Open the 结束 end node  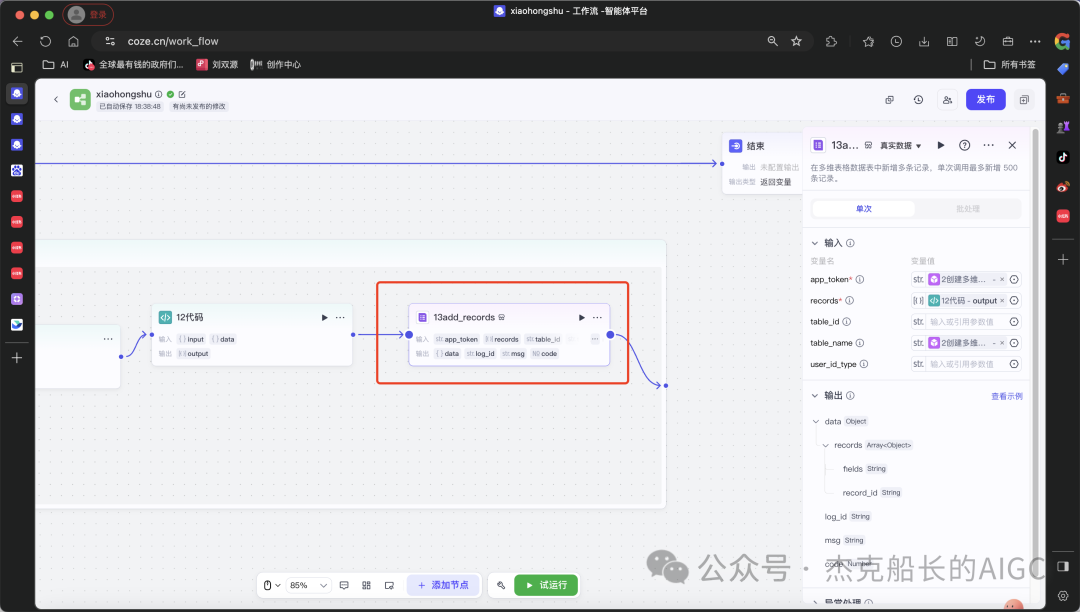click(x=762, y=164)
